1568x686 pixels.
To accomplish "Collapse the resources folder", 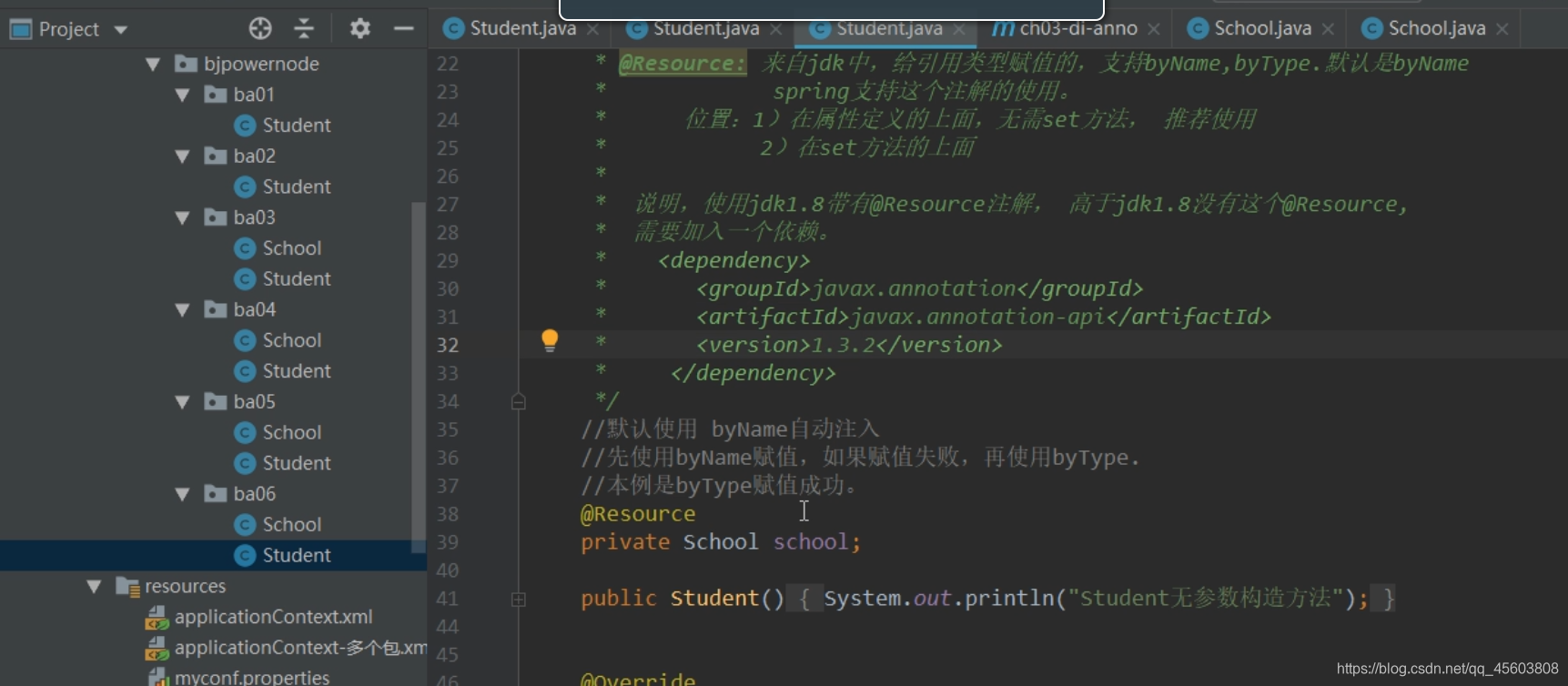I will [94, 587].
